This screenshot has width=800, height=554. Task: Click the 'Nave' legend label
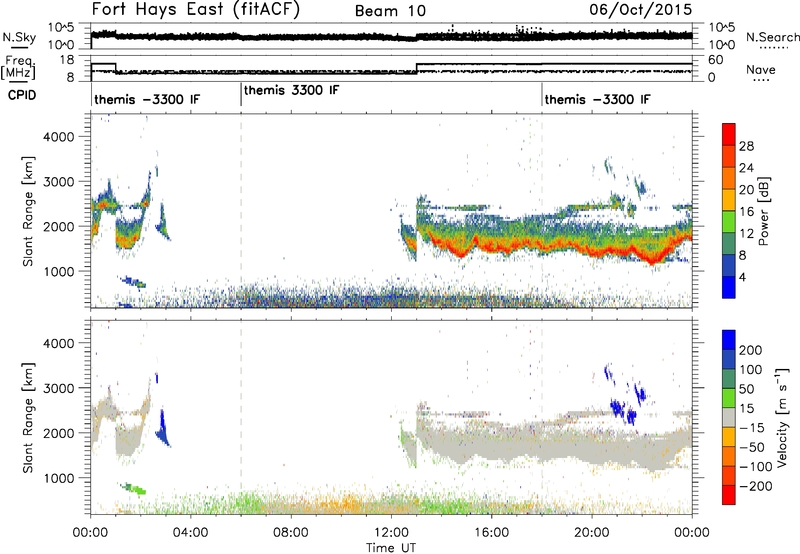pyautogui.click(x=761, y=69)
